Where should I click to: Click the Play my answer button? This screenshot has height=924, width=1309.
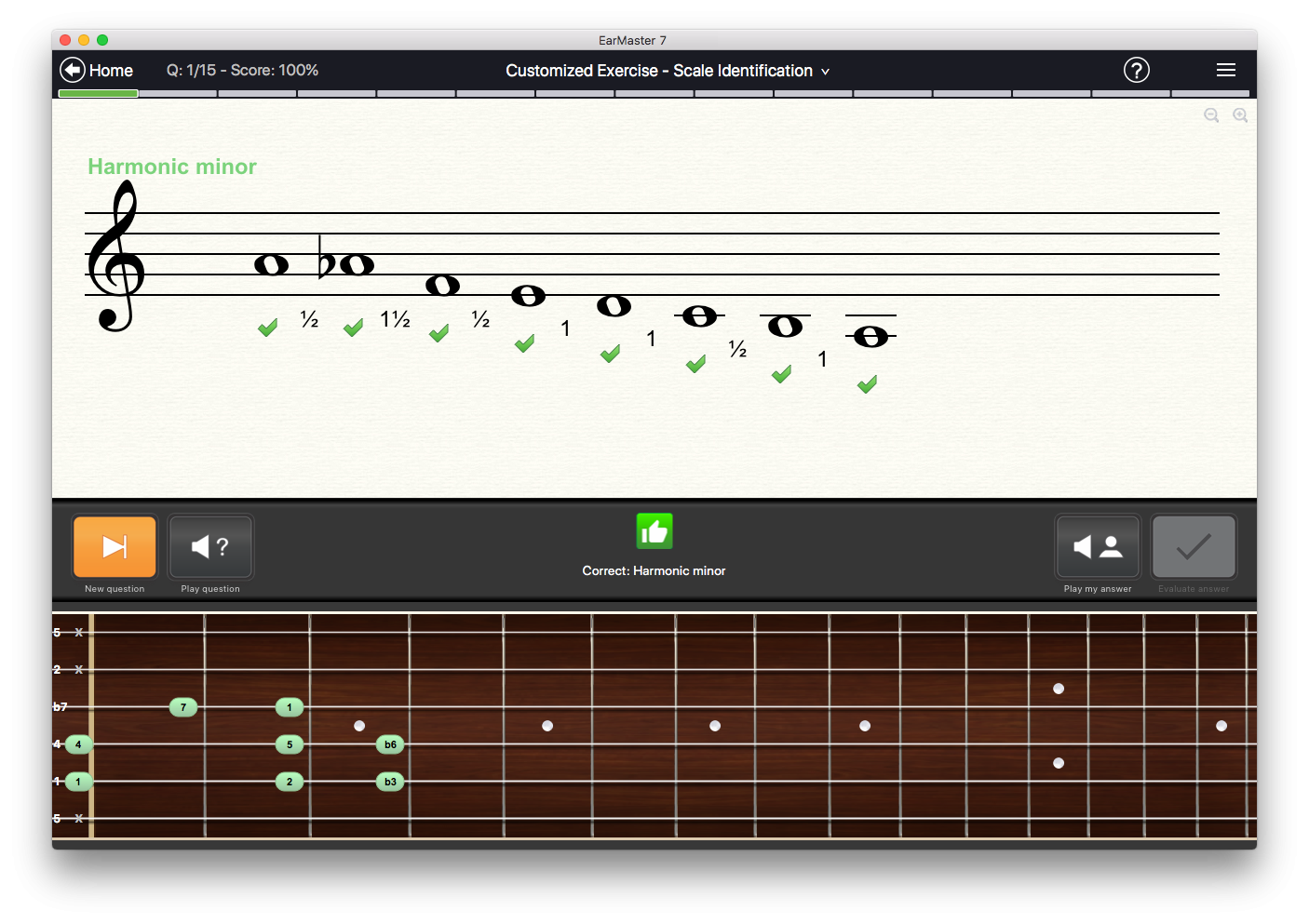[1097, 547]
